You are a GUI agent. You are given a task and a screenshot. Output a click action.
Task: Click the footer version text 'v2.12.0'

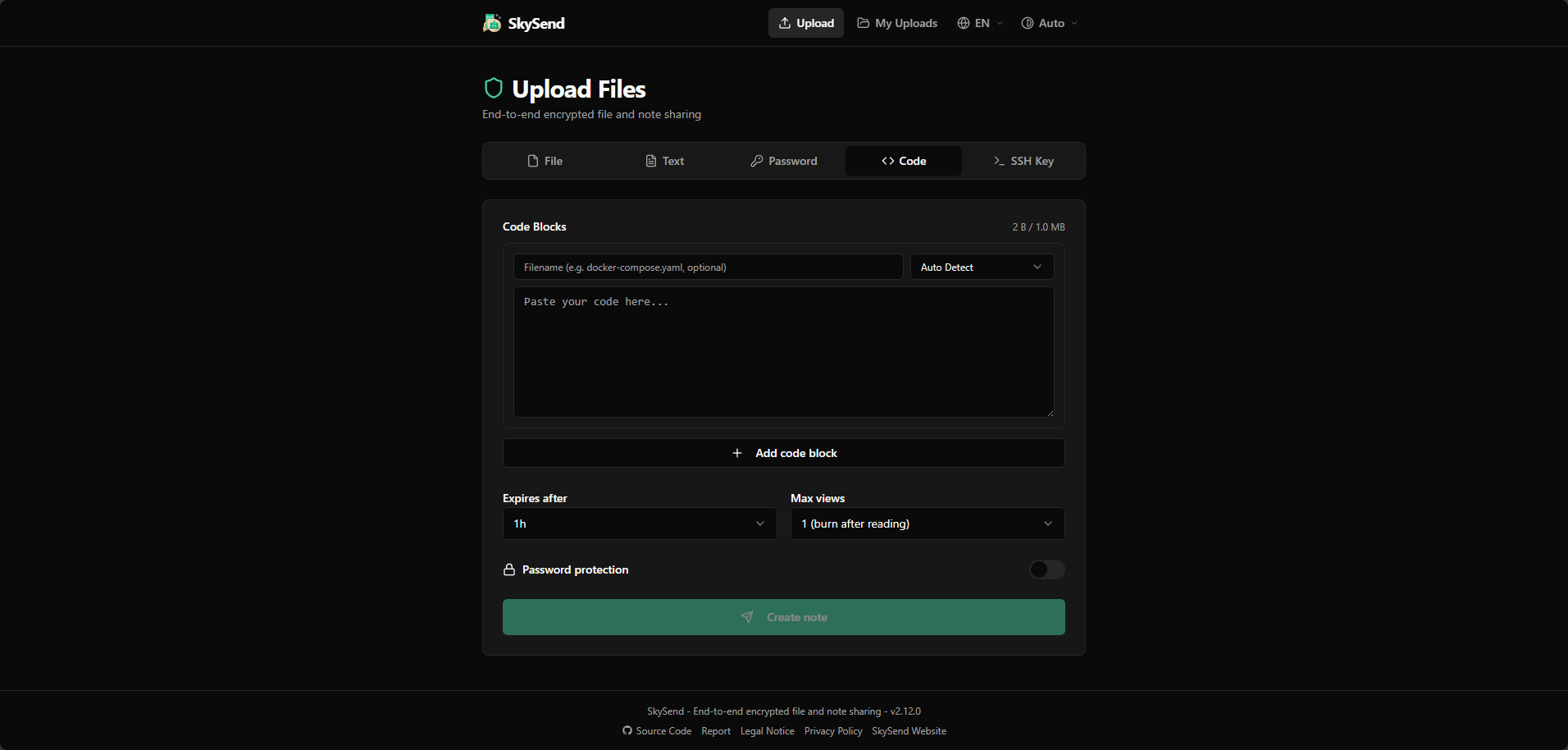tap(905, 711)
